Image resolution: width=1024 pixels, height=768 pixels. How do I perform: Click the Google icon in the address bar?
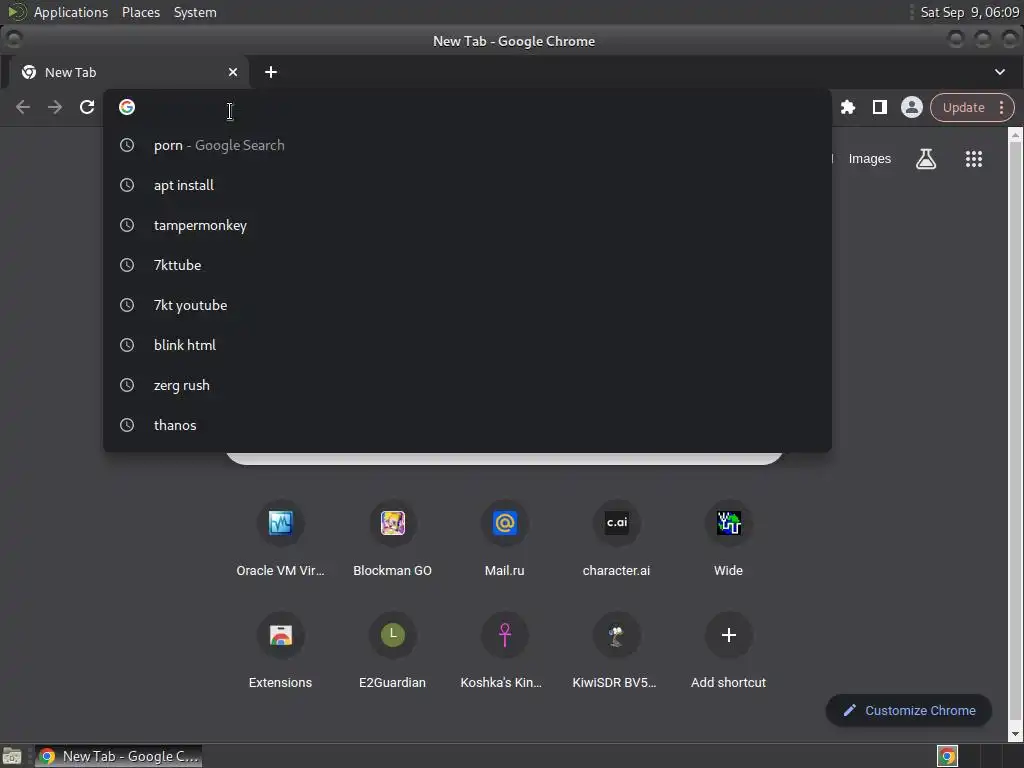pyautogui.click(x=127, y=107)
